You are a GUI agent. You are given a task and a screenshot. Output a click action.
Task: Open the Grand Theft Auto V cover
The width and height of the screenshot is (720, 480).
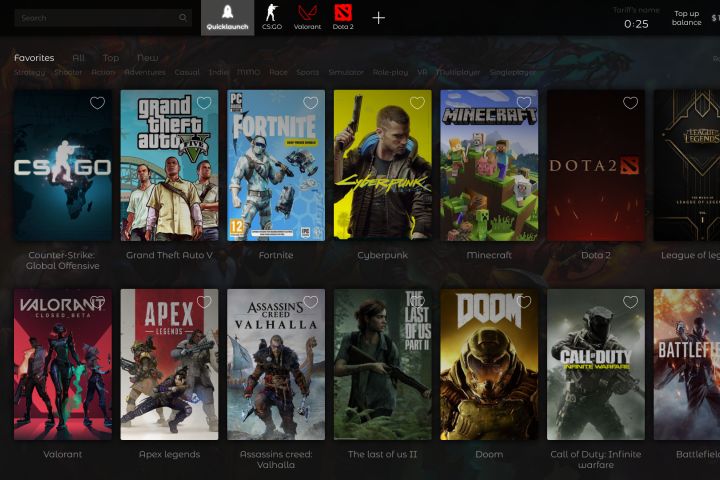(169, 165)
